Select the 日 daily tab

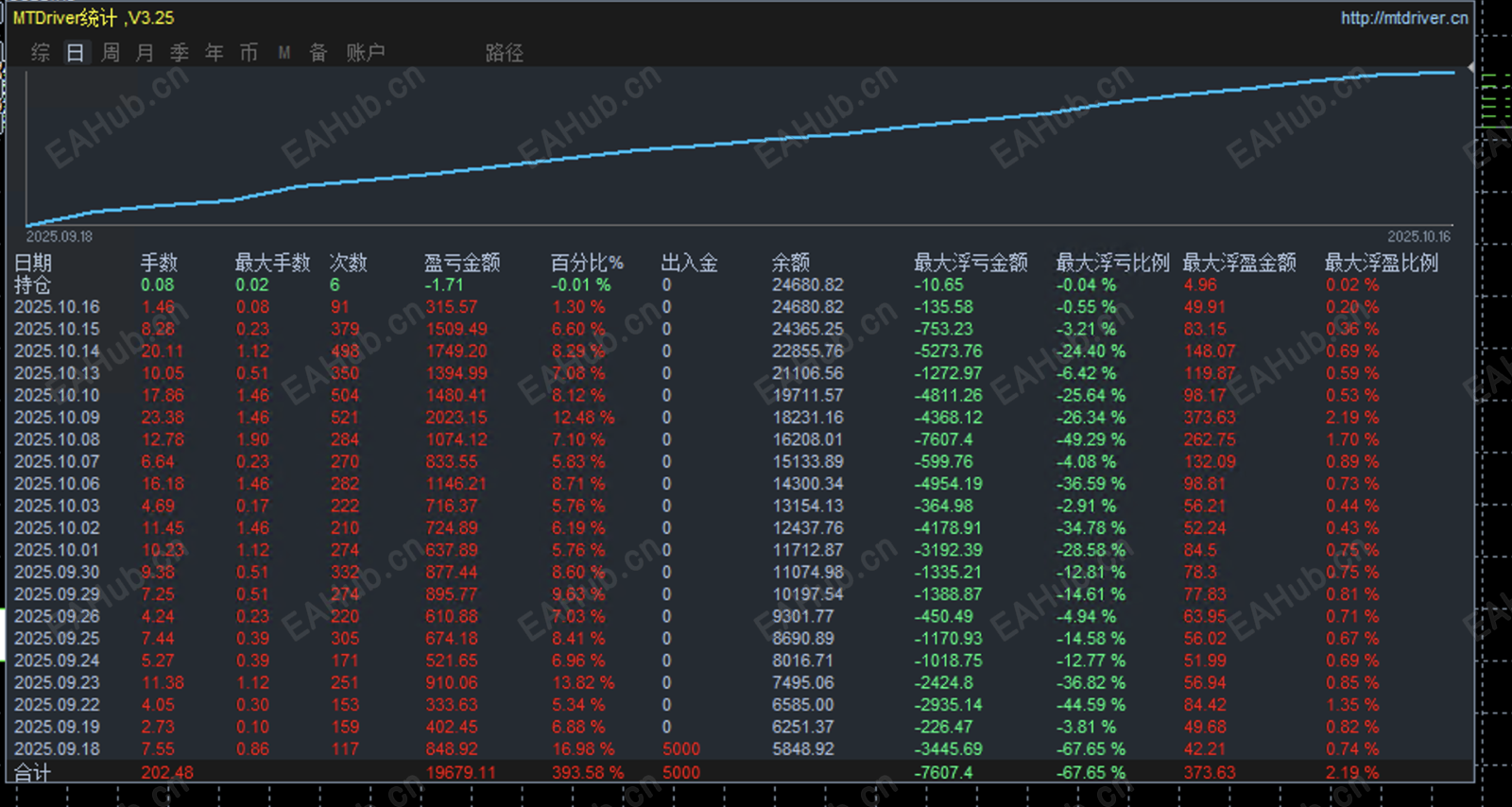pyautogui.click(x=75, y=53)
